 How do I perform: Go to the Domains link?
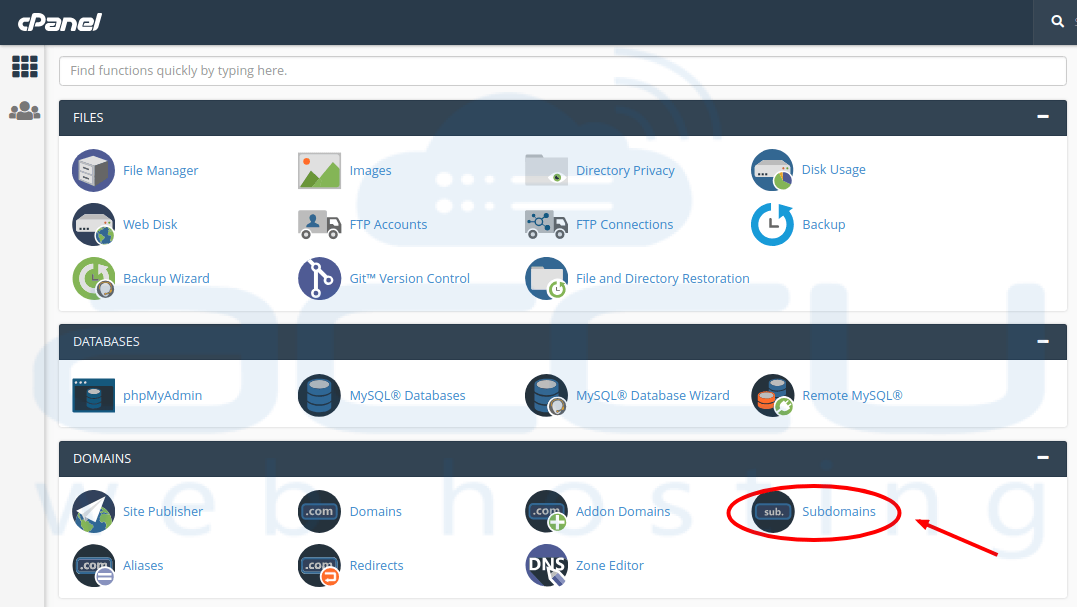tap(376, 512)
